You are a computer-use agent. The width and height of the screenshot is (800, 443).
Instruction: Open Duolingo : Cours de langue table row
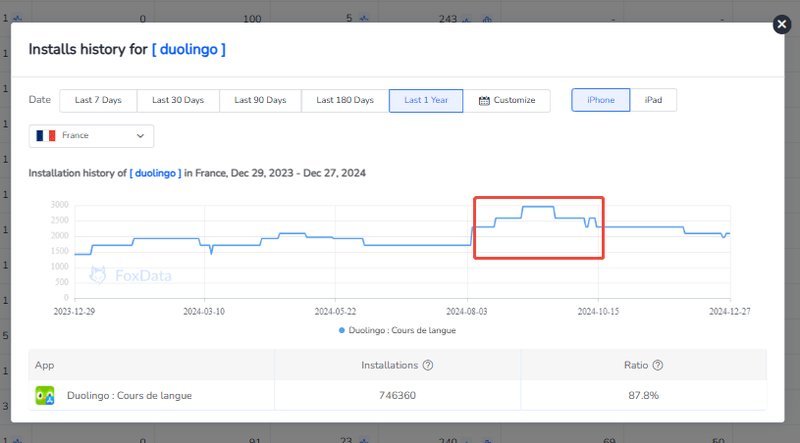397,396
